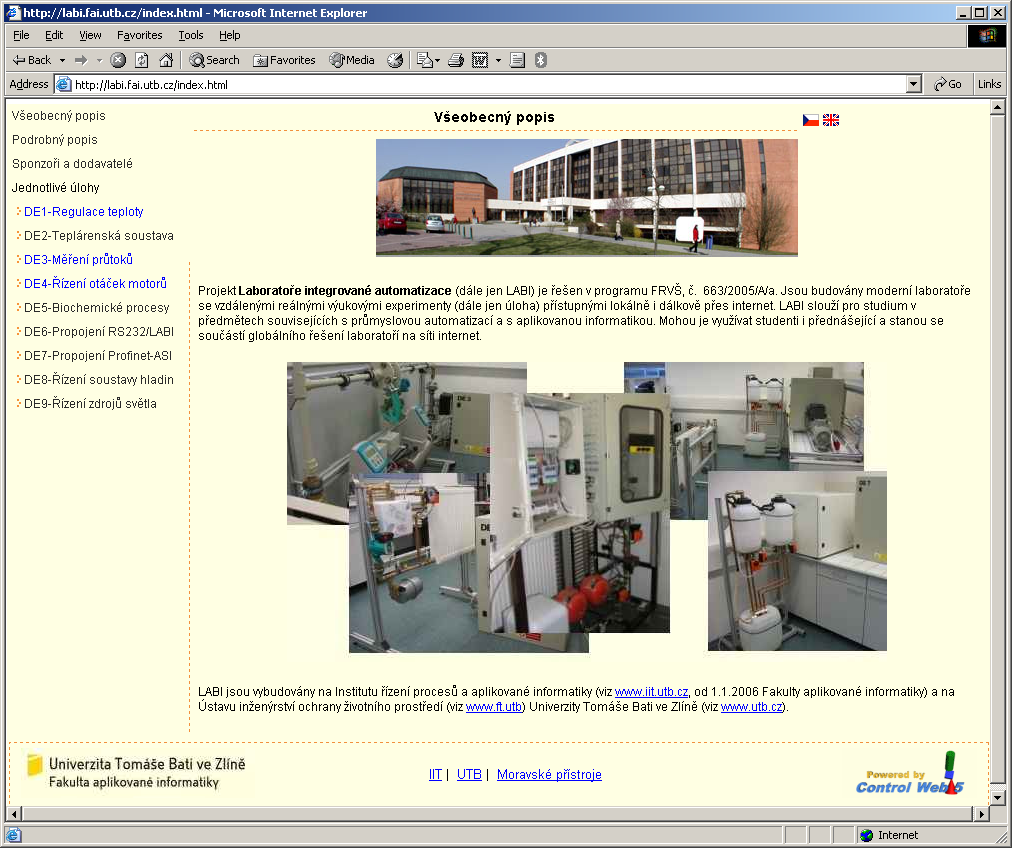1012x848 pixels.
Task: Click the Moravské přístroje footer link
Action: 549,775
